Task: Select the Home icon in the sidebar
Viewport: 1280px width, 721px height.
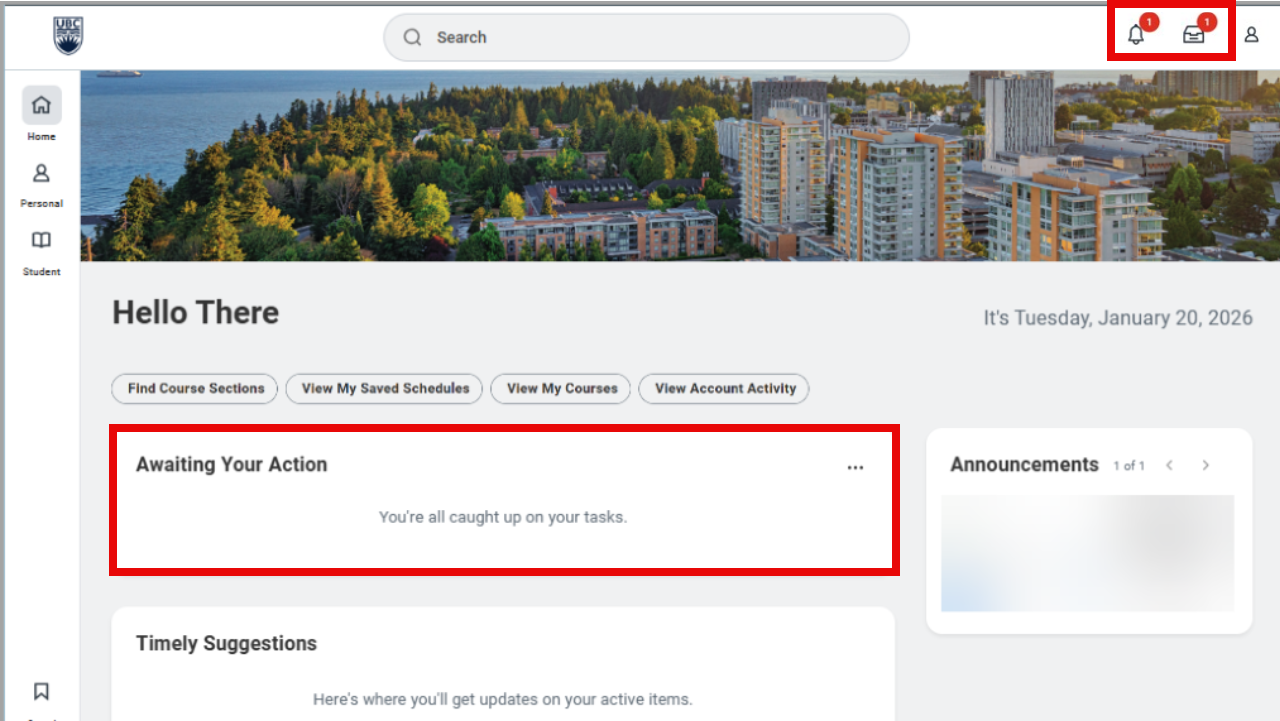Action: [41, 104]
